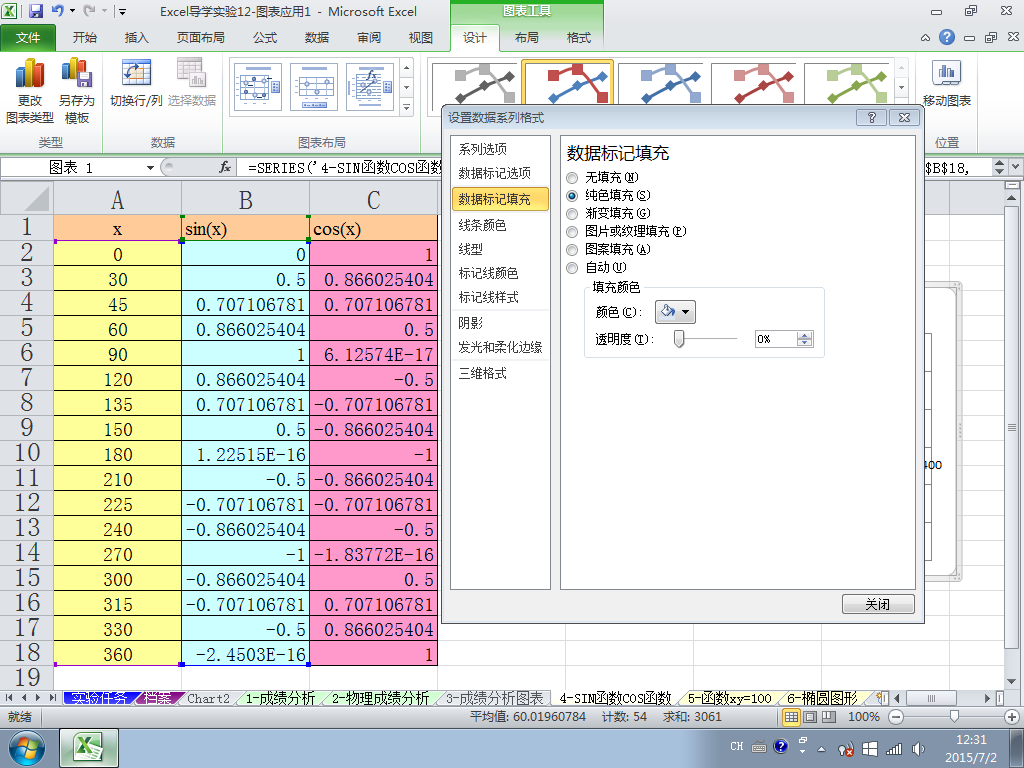Click the transparency spinner up arrow

[805, 335]
